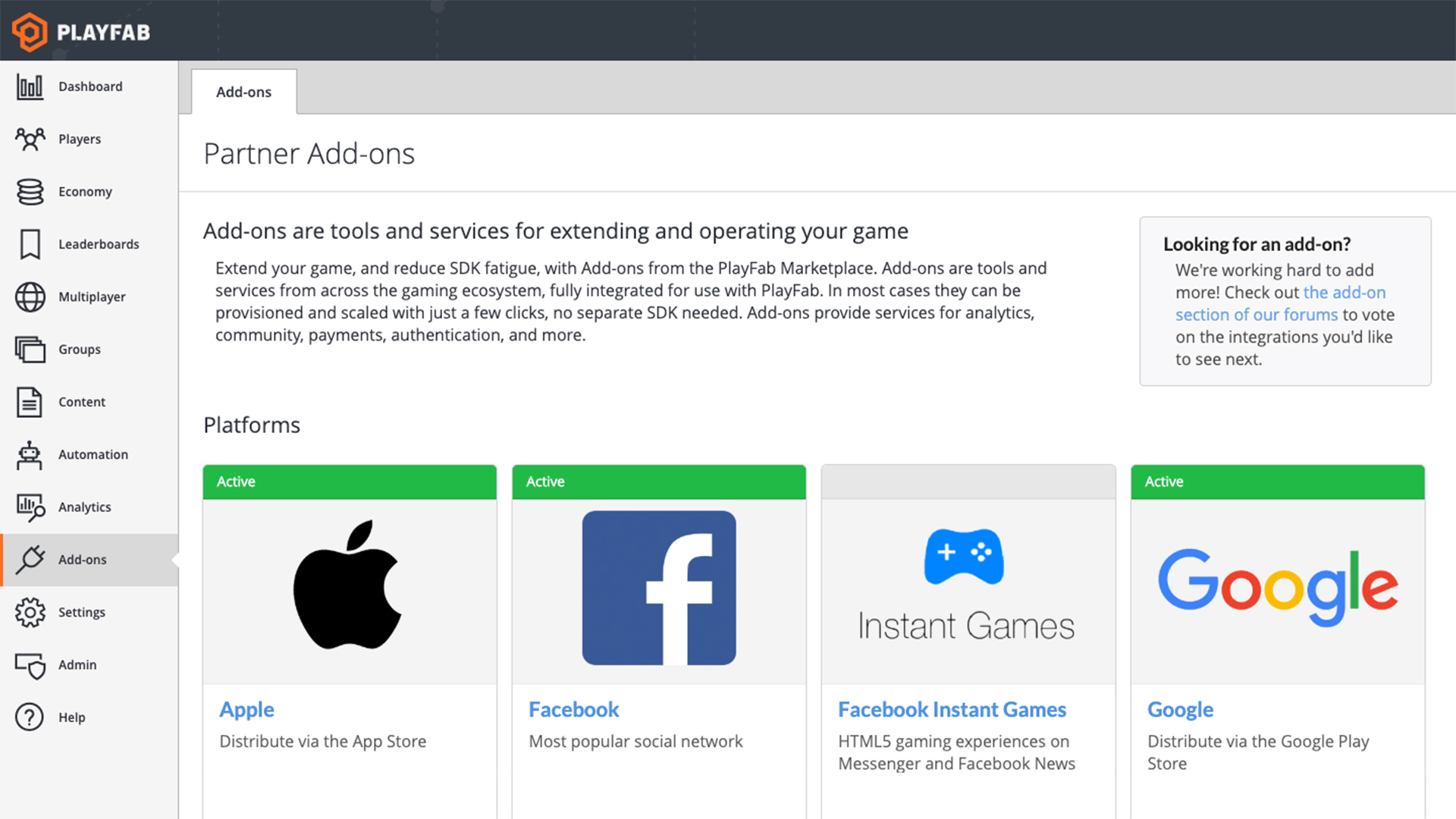Click the 'Platforms' section heading
This screenshot has width=1456, height=819.
pyautogui.click(x=252, y=425)
